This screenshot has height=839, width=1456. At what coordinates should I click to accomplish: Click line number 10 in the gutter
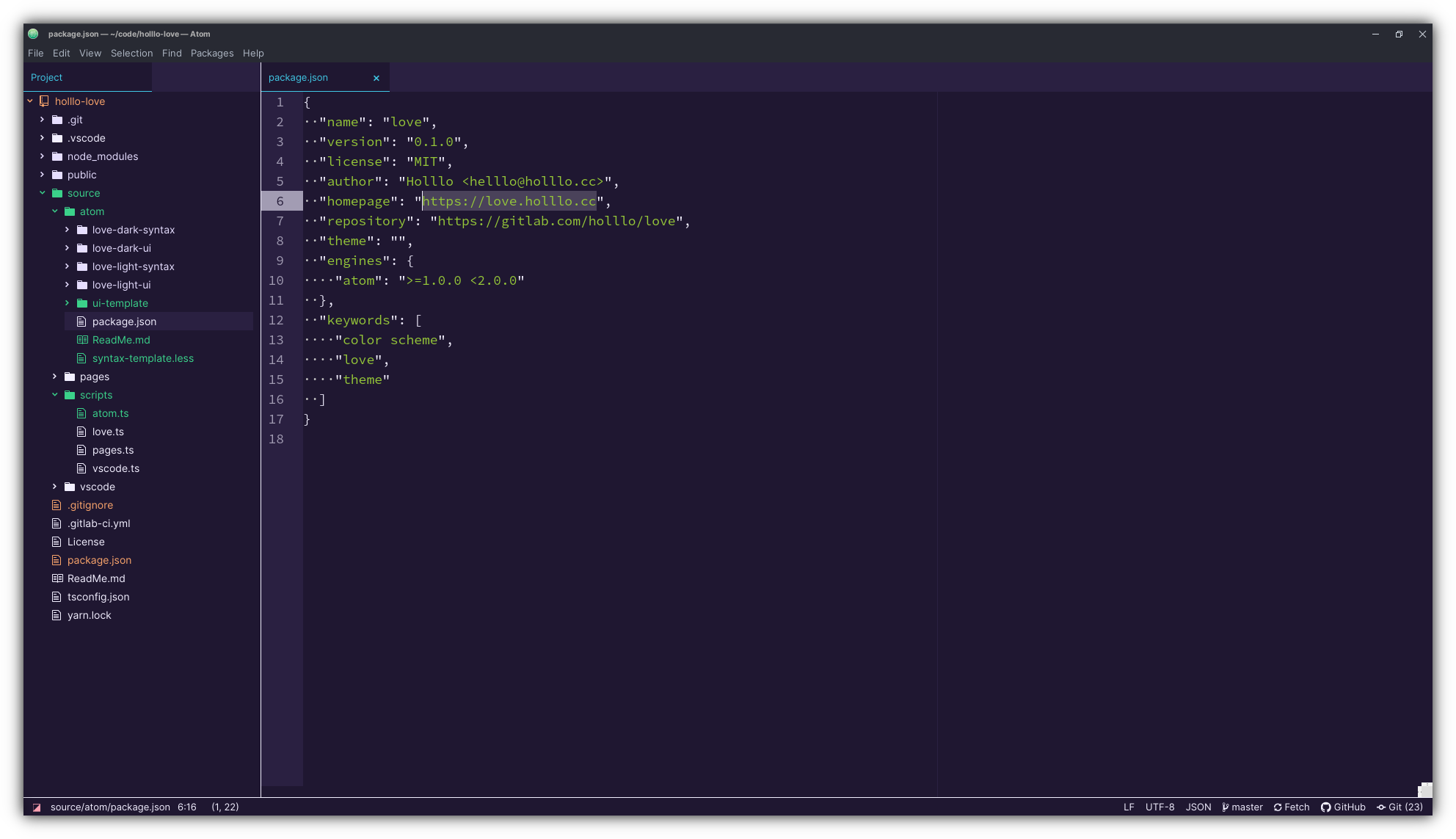tap(276, 280)
